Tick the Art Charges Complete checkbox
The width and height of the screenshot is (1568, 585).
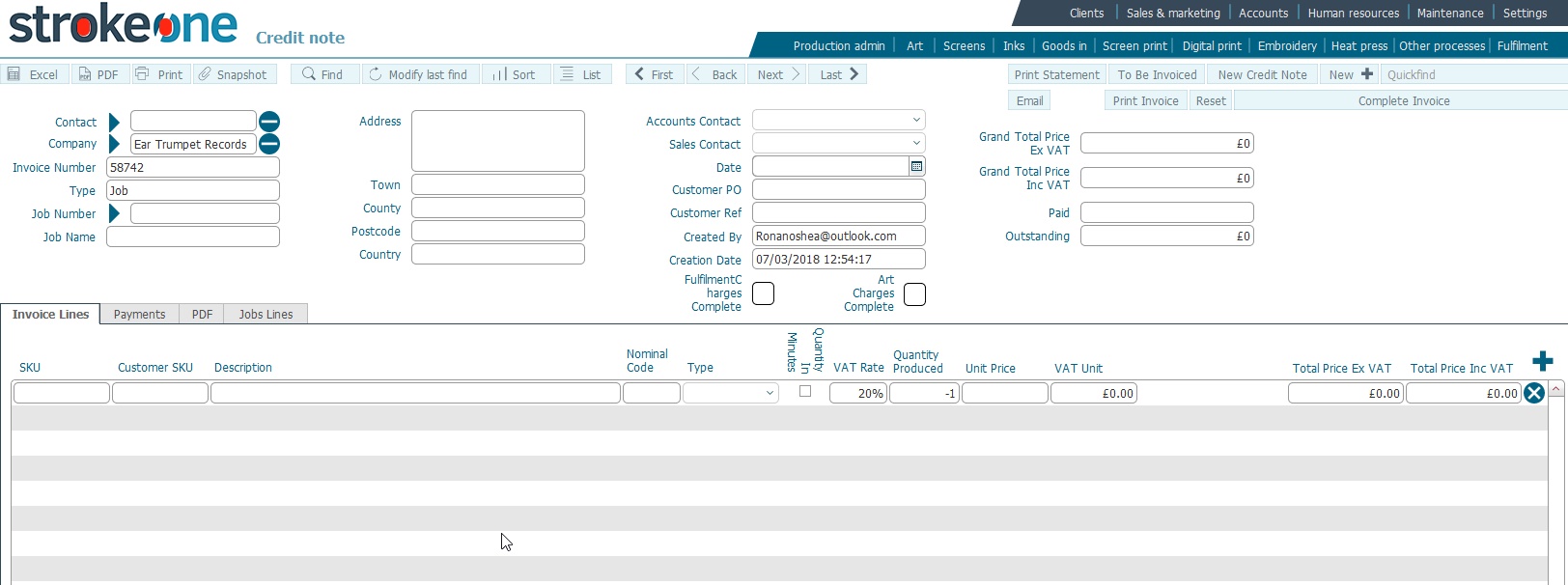coord(914,294)
